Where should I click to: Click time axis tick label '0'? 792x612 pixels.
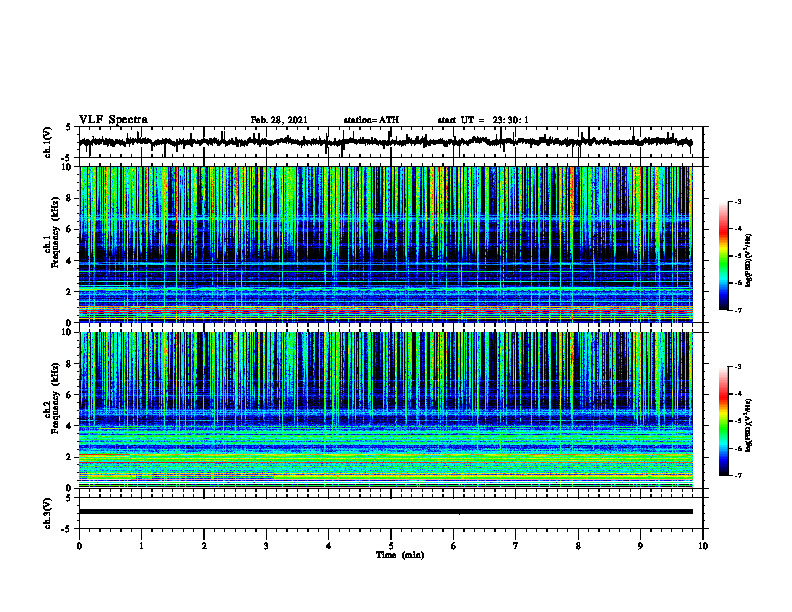click(x=79, y=546)
